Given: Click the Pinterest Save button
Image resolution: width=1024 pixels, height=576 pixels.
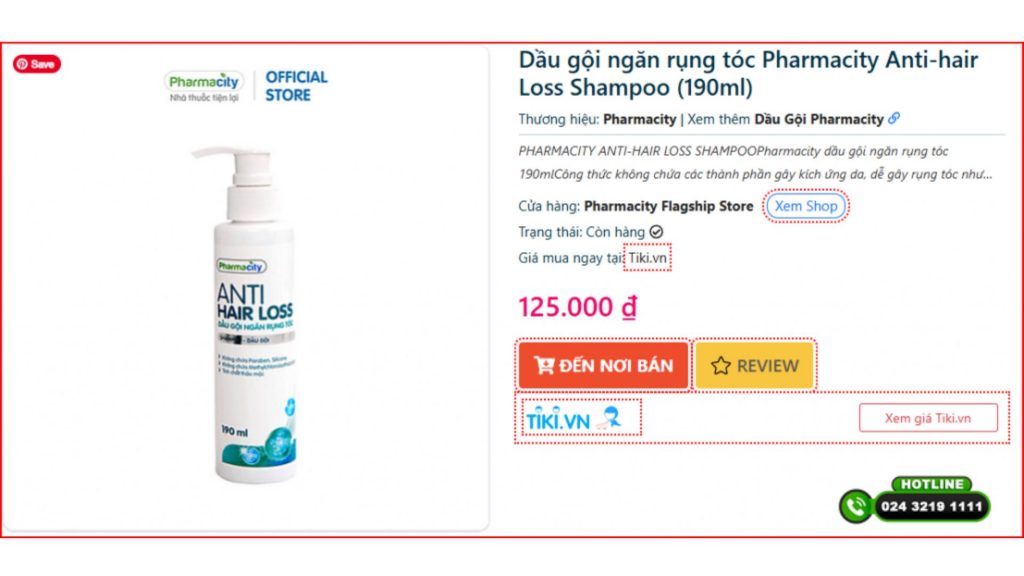Looking at the screenshot, I should coord(37,64).
